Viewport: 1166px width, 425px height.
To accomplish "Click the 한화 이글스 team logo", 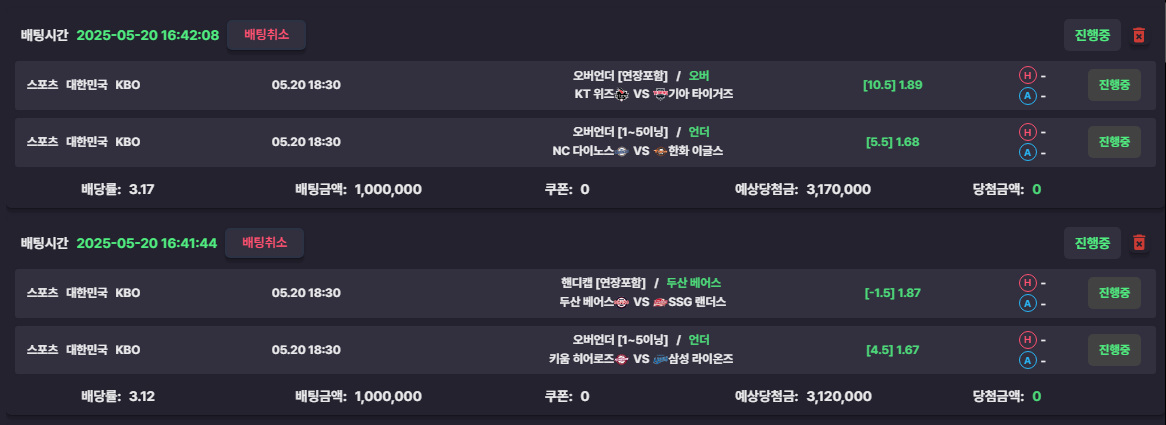I will click(661, 151).
